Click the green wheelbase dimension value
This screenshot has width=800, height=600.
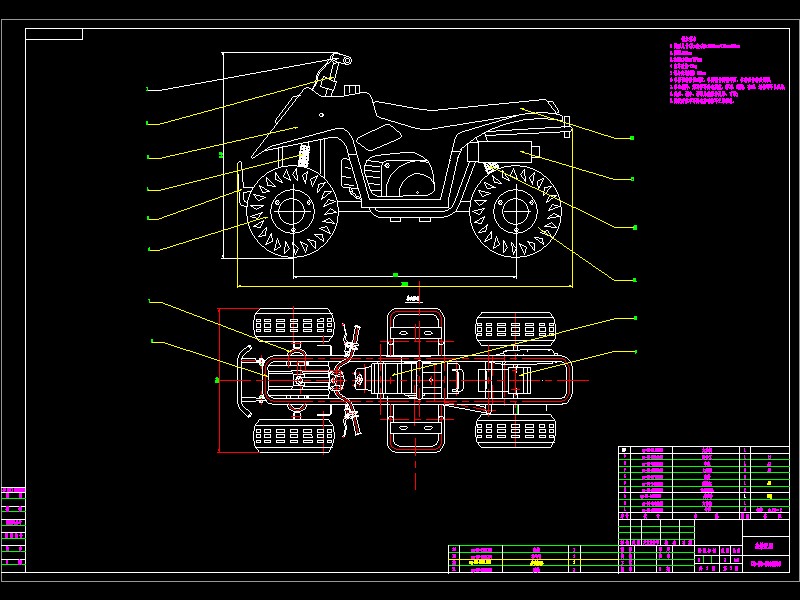click(x=395, y=275)
